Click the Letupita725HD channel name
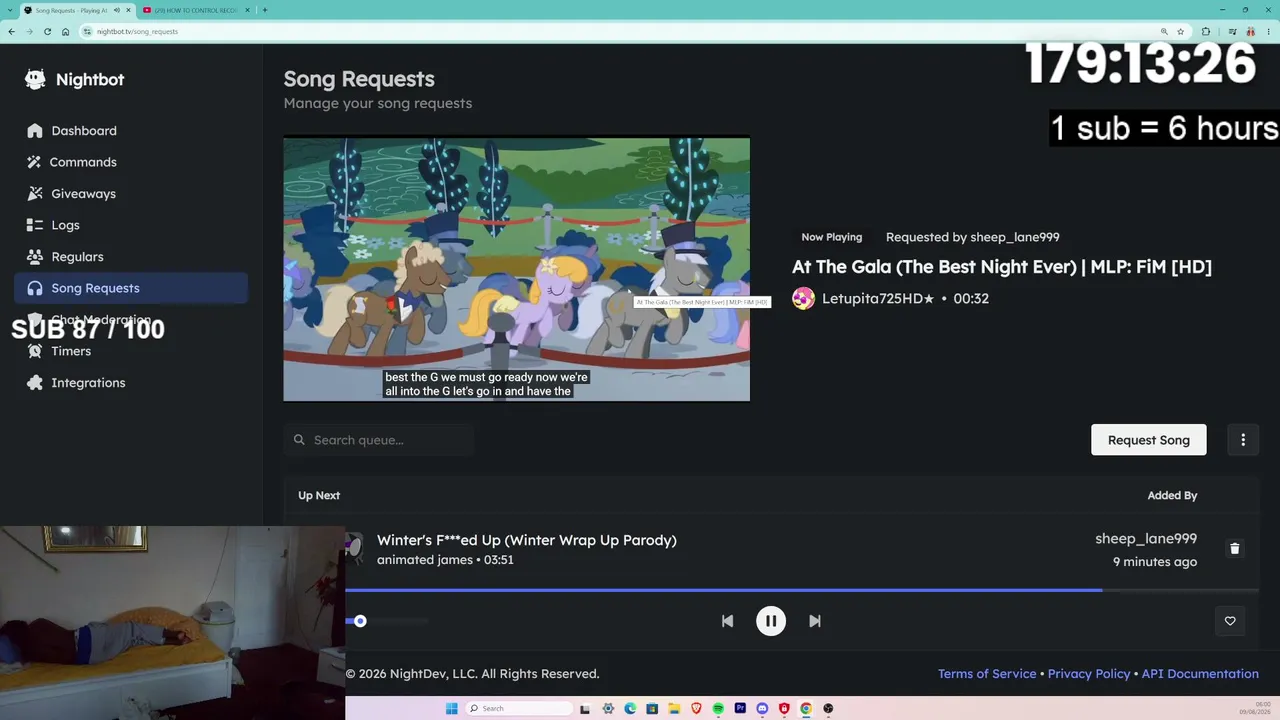 tap(878, 298)
